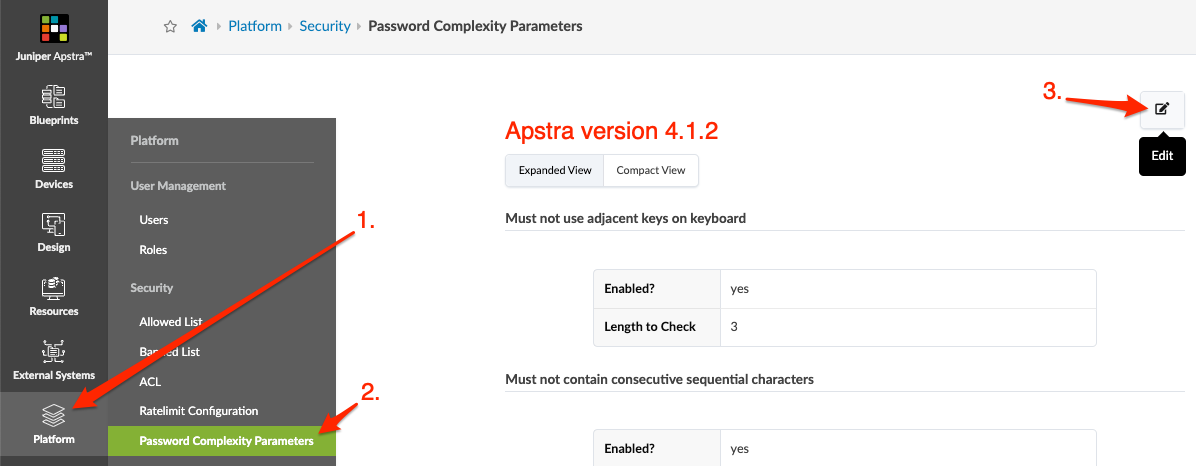Open the Resources sidebar icon
This screenshot has height=466, width=1196.
tap(54, 289)
